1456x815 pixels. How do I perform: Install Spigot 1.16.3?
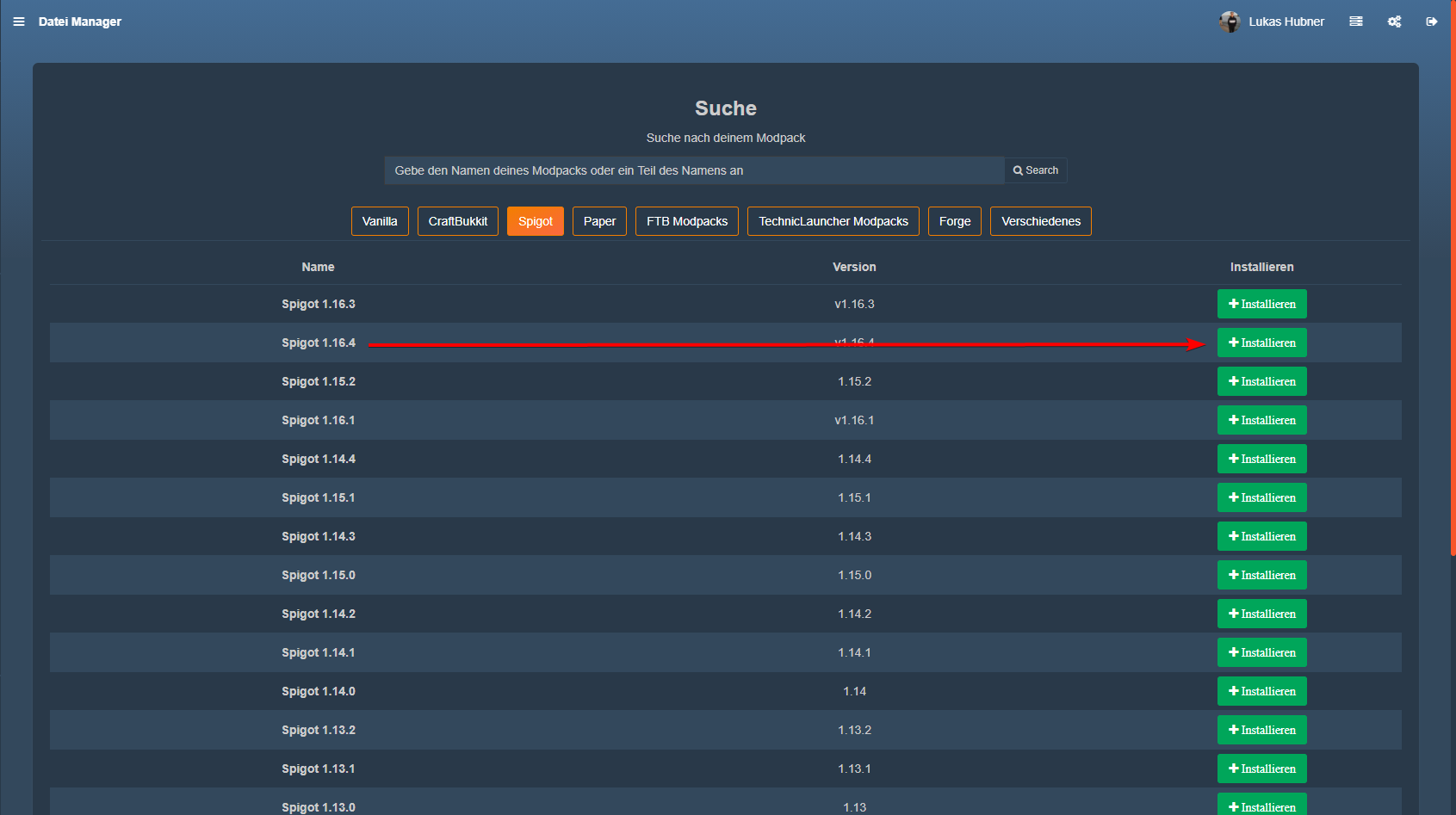coord(1261,304)
